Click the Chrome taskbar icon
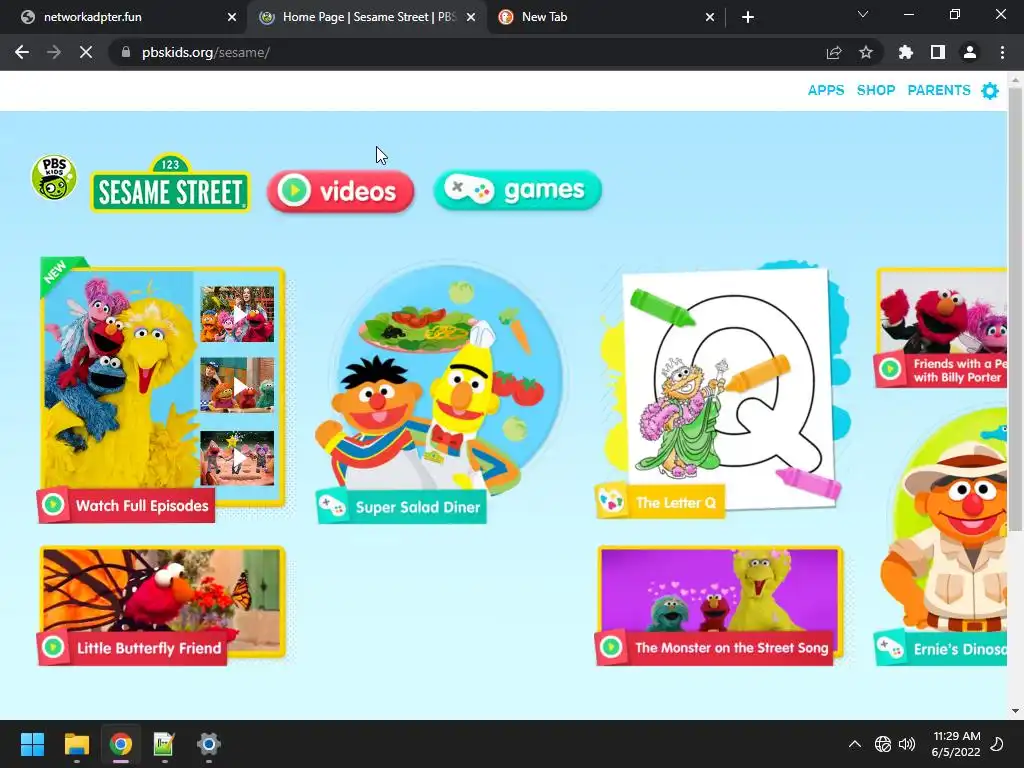The image size is (1024, 768). pos(120,744)
